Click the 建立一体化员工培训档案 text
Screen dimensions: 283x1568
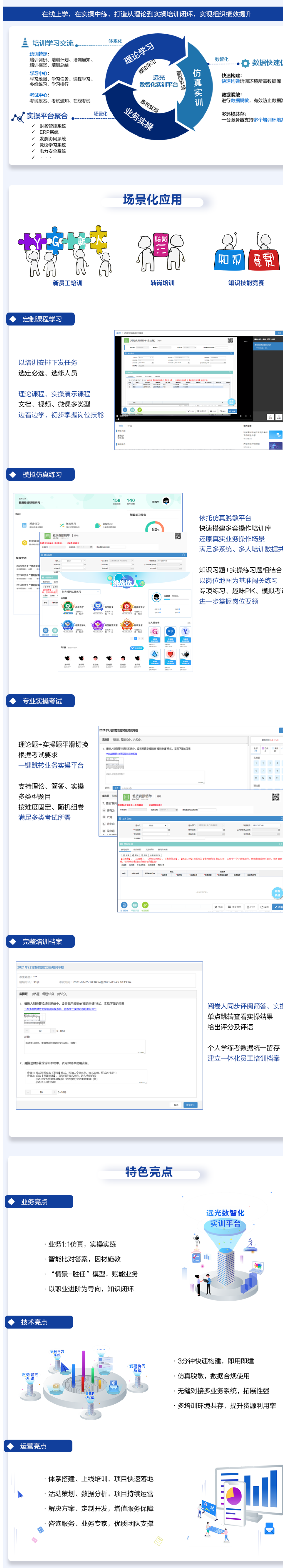(243, 1058)
